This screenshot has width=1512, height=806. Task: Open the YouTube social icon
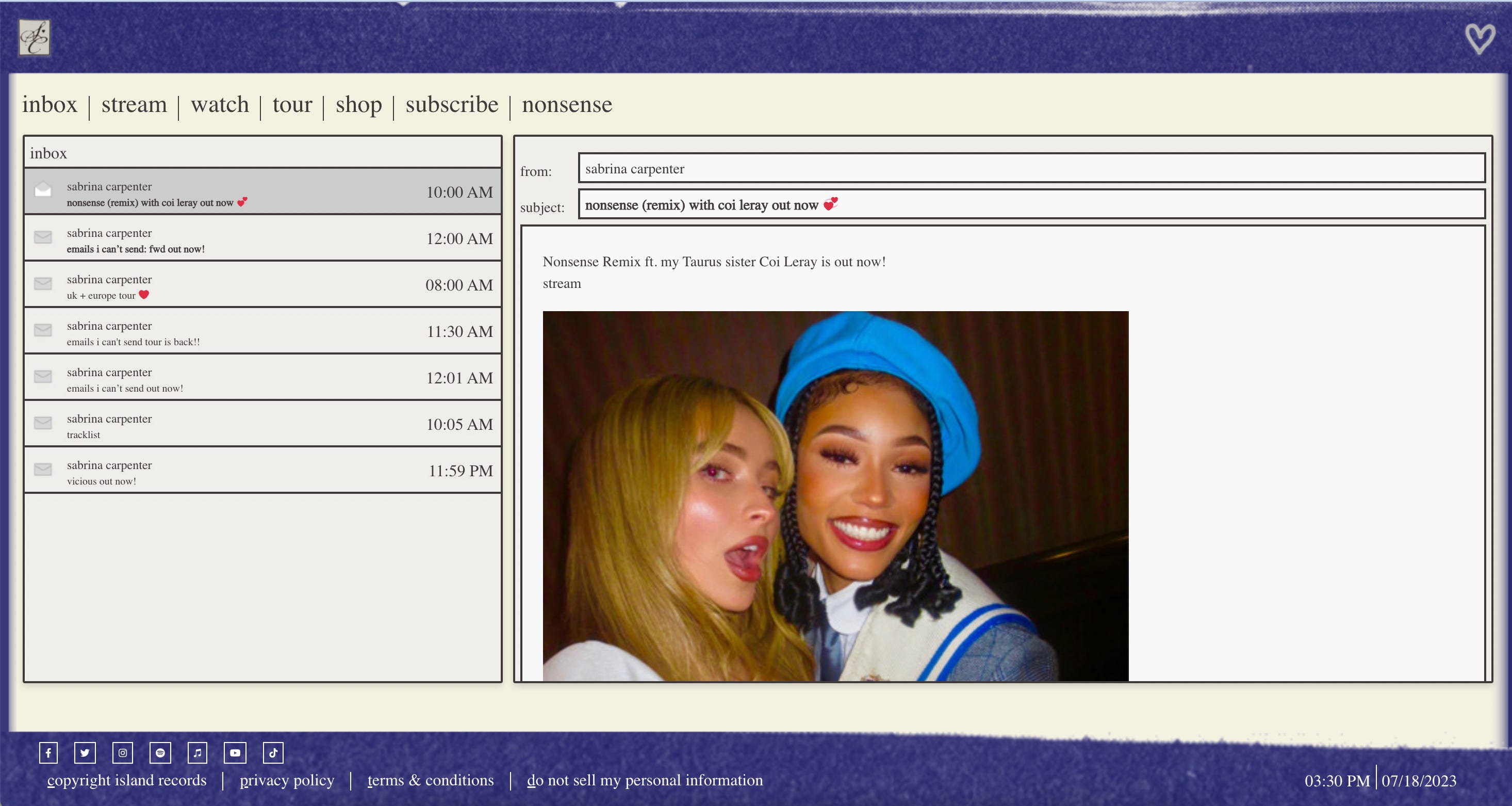tap(235, 752)
